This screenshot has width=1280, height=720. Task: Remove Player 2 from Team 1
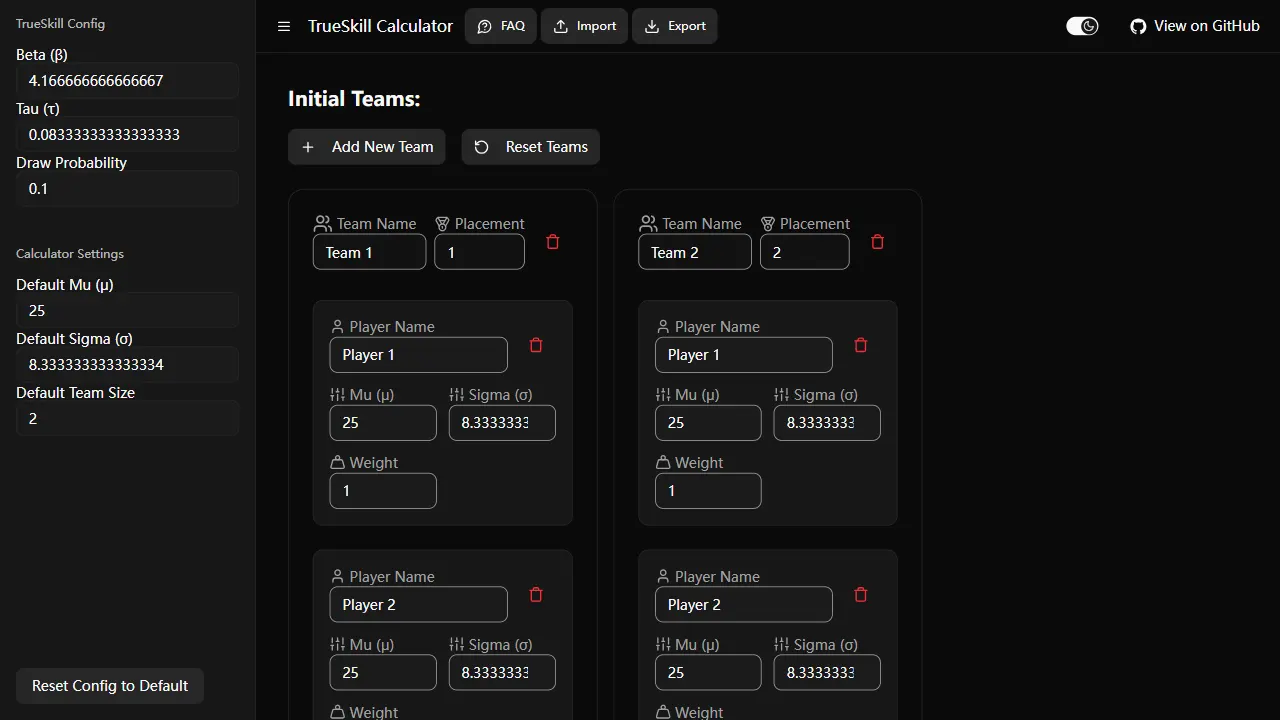[536, 595]
